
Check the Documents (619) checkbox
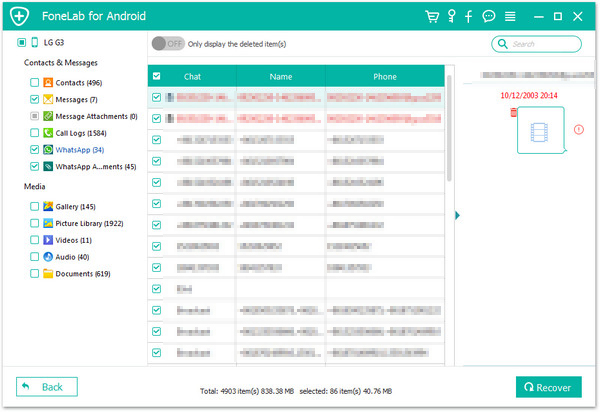click(34, 274)
